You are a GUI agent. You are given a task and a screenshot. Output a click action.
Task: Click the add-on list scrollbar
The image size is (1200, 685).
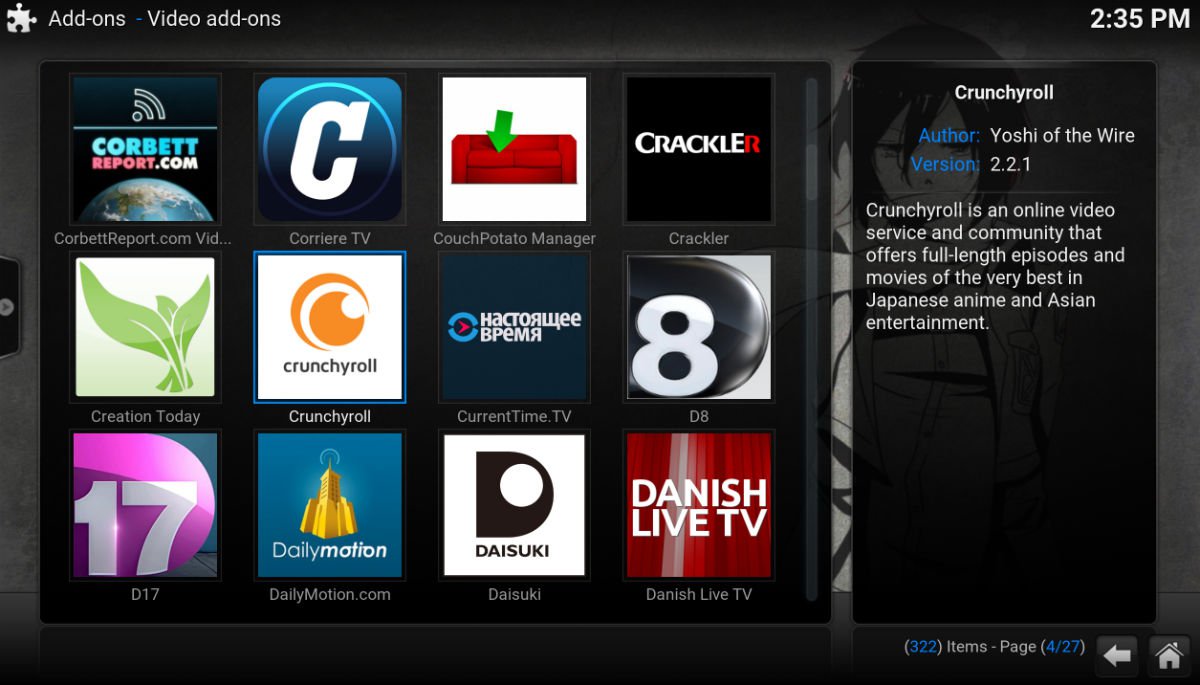[812, 340]
